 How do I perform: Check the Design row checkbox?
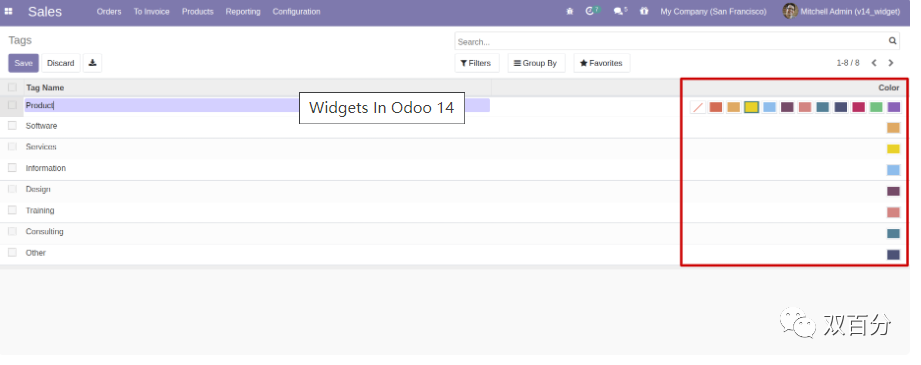[12, 189]
